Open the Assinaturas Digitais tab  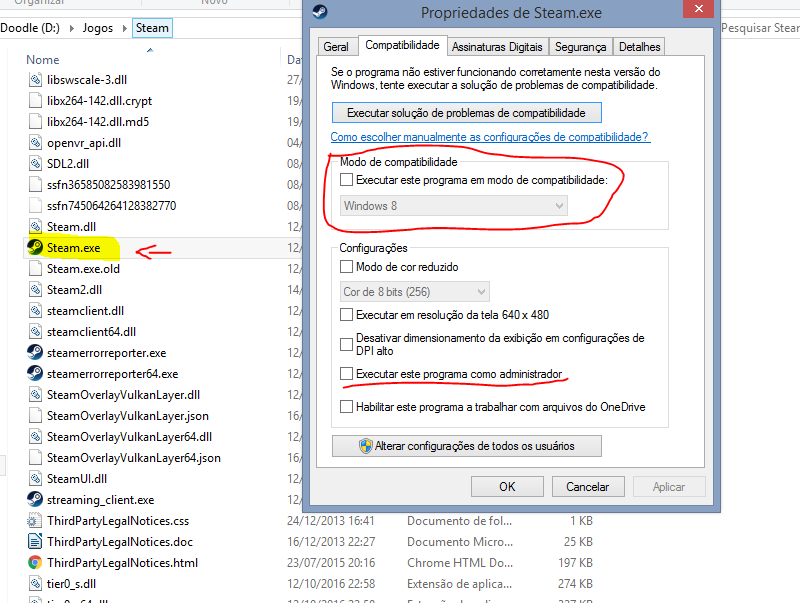tap(497, 47)
